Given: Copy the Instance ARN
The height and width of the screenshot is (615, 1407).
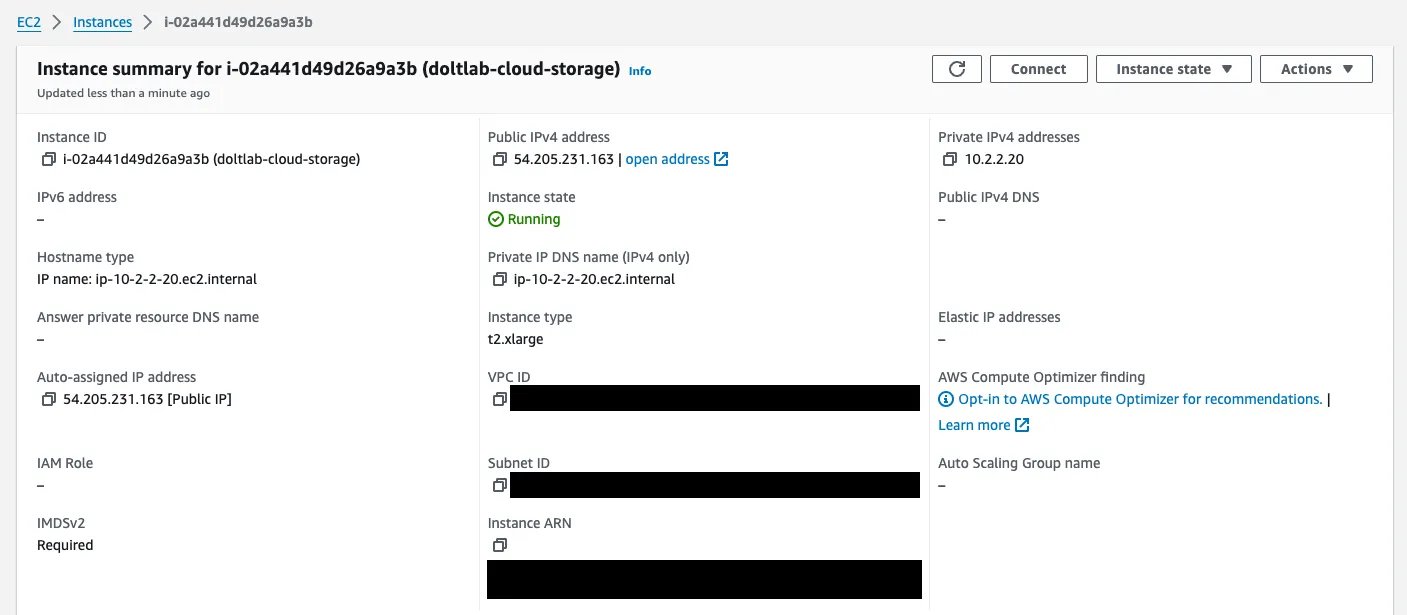Looking at the screenshot, I should pos(499,545).
